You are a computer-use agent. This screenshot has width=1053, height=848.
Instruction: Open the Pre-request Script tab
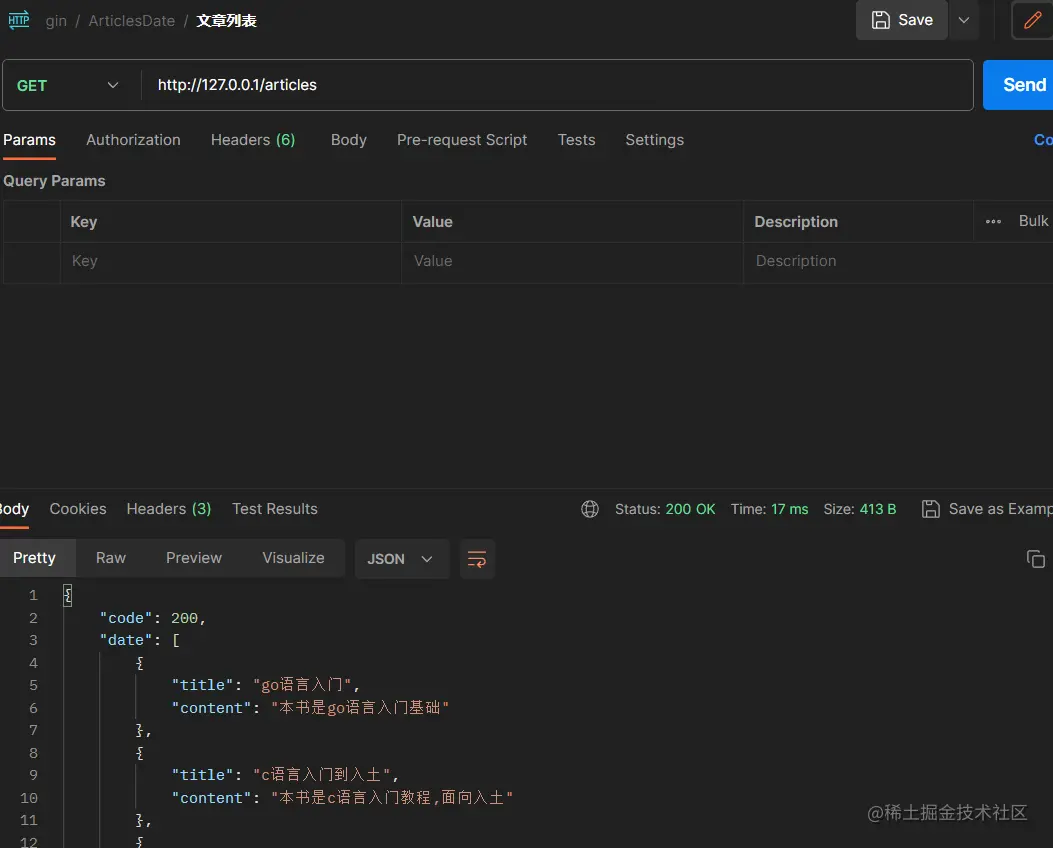[462, 140]
